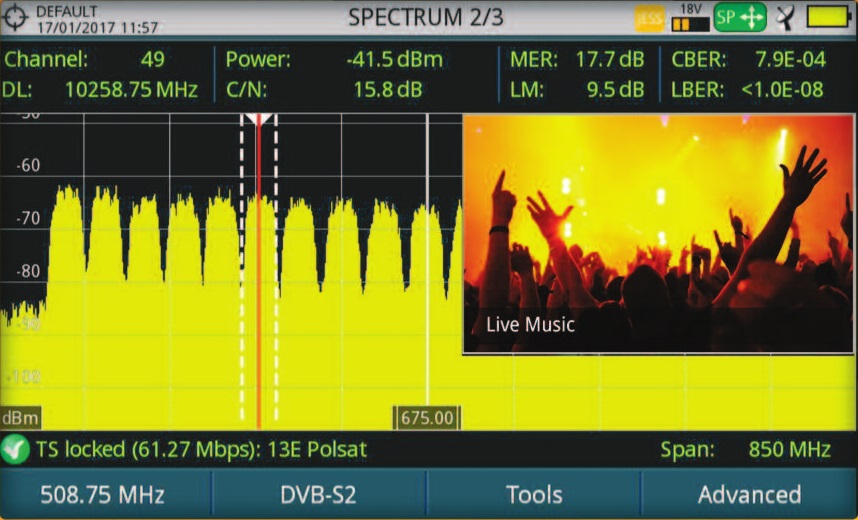Tap the TS locked 13E Polsat status text

(201, 449)
